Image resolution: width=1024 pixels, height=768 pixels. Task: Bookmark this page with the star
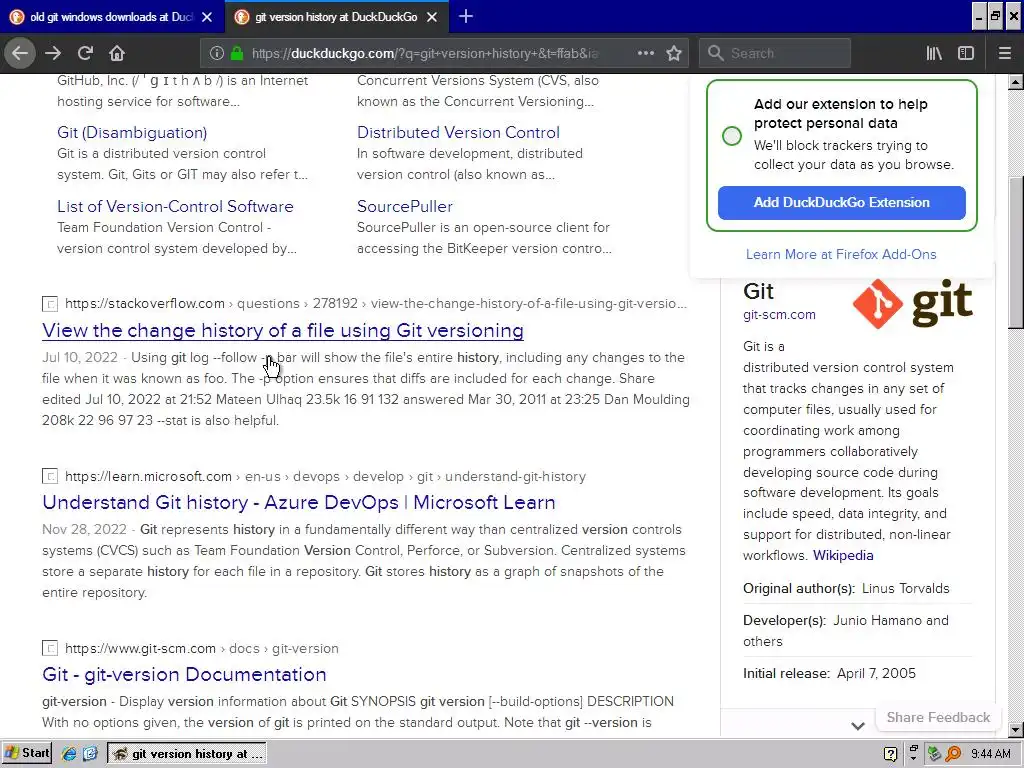674,53
